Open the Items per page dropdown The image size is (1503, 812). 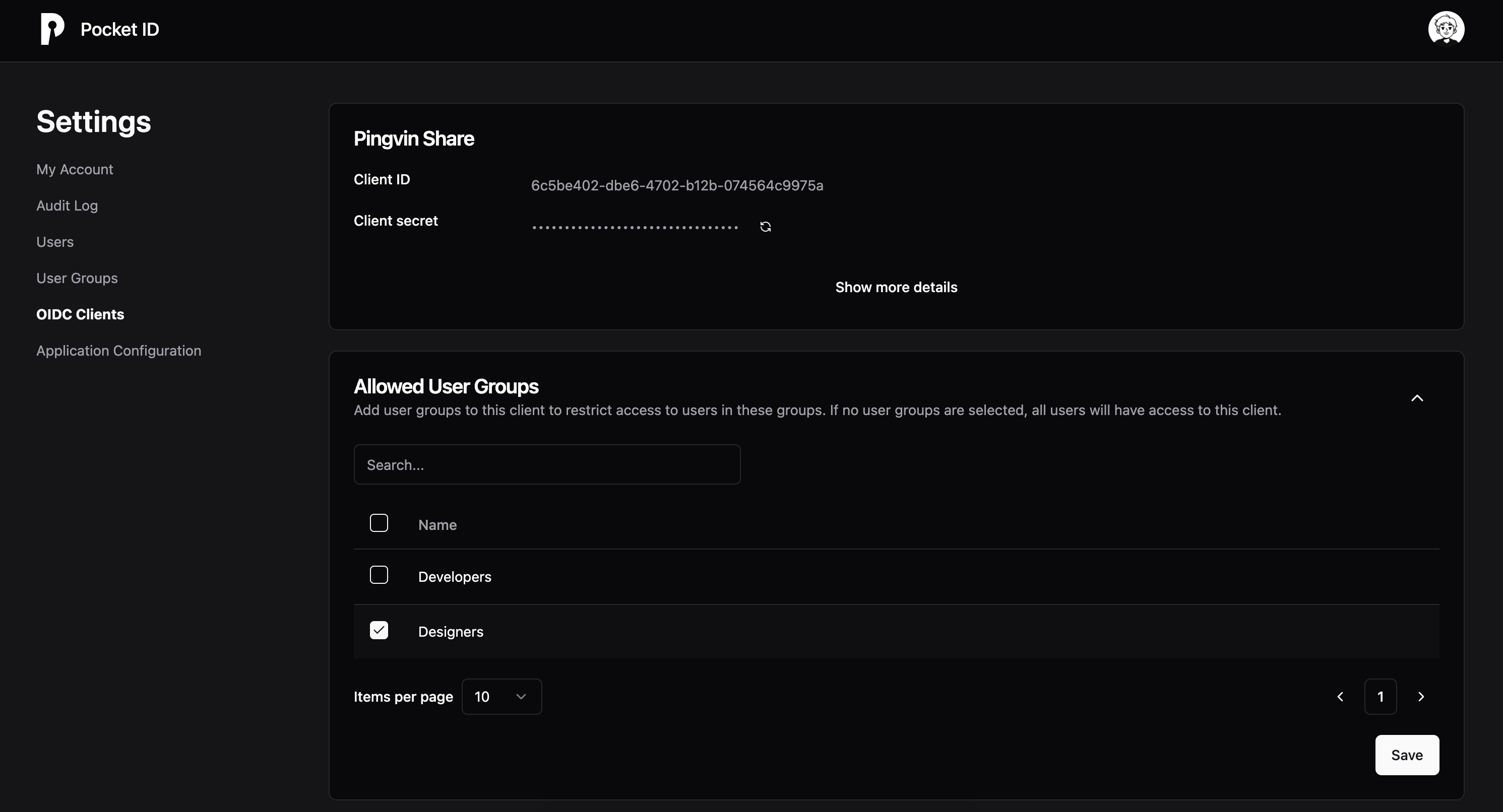[x=501, y=697]
